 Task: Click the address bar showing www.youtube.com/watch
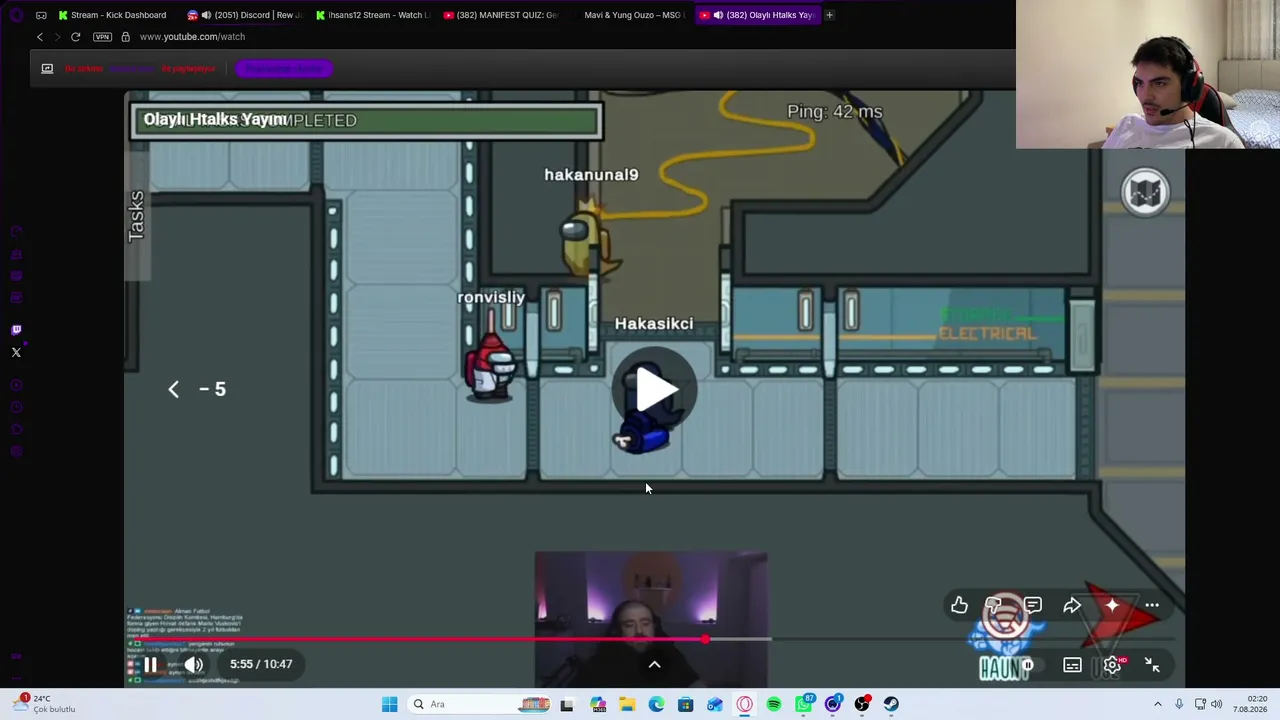pyautogui.click(x=192, y=37)
